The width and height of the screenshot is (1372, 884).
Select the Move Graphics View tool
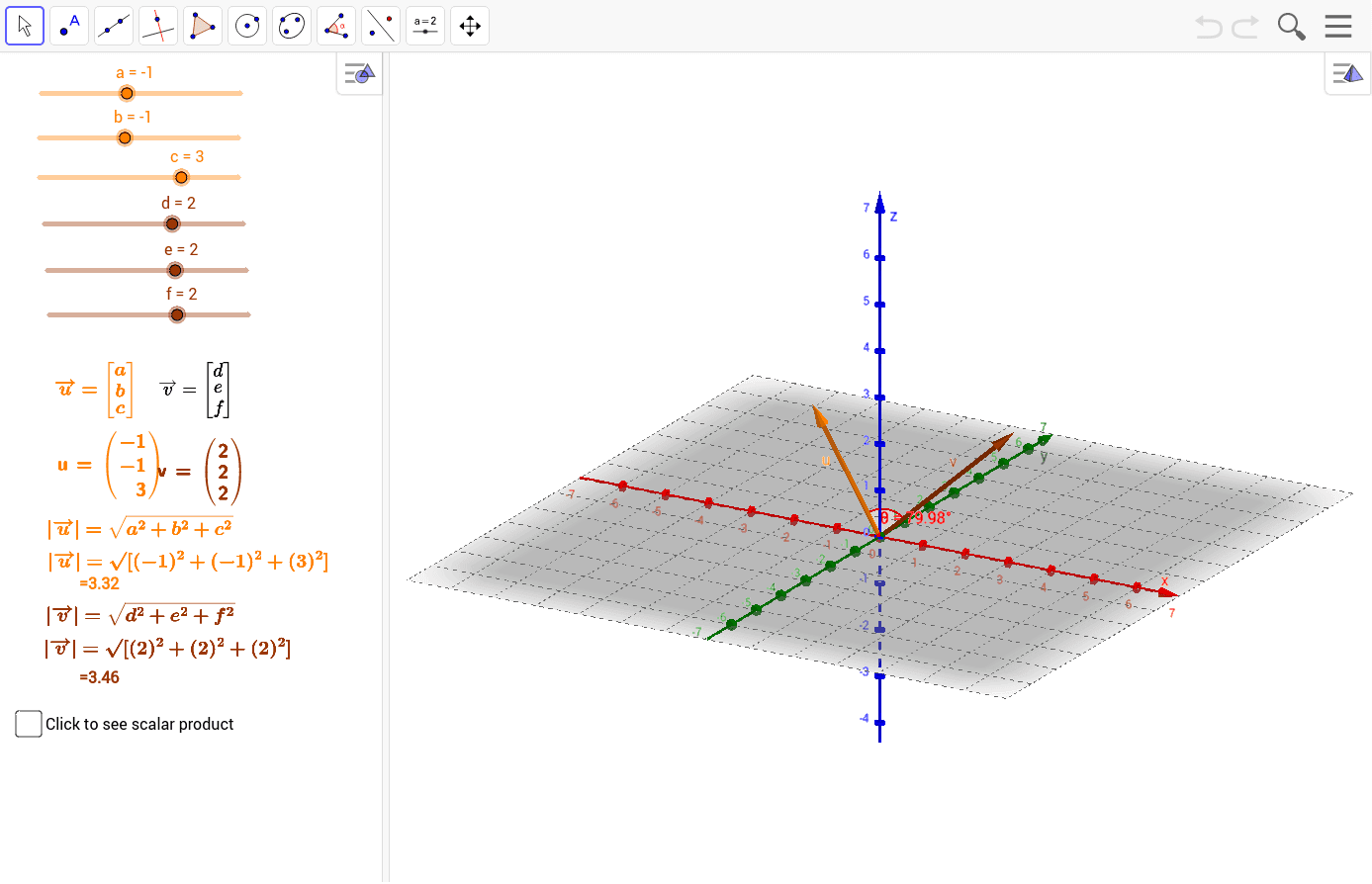pos(470,26)
